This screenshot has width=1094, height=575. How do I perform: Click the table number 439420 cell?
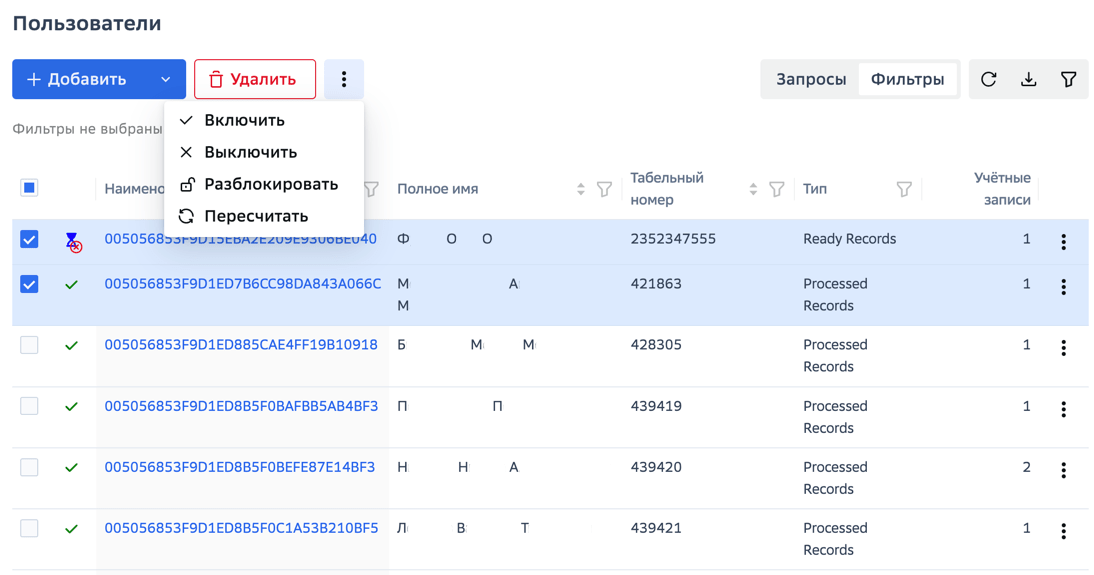[x=656, y=467]
